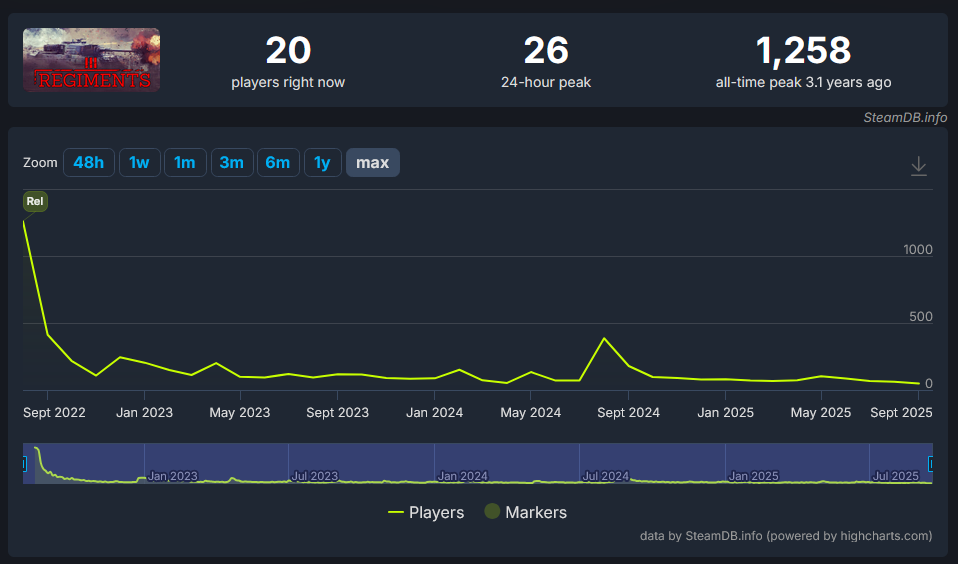Click the Jan 2025 main axis label

point(725,412)
